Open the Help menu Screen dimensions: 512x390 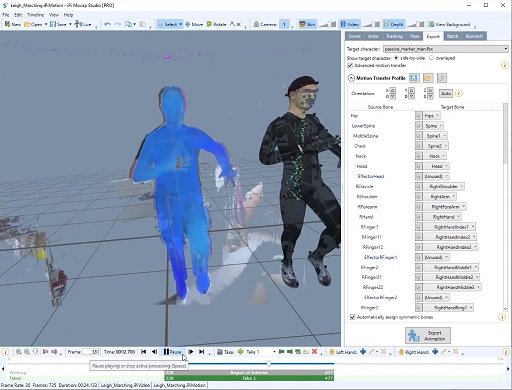tap(68, 15)
